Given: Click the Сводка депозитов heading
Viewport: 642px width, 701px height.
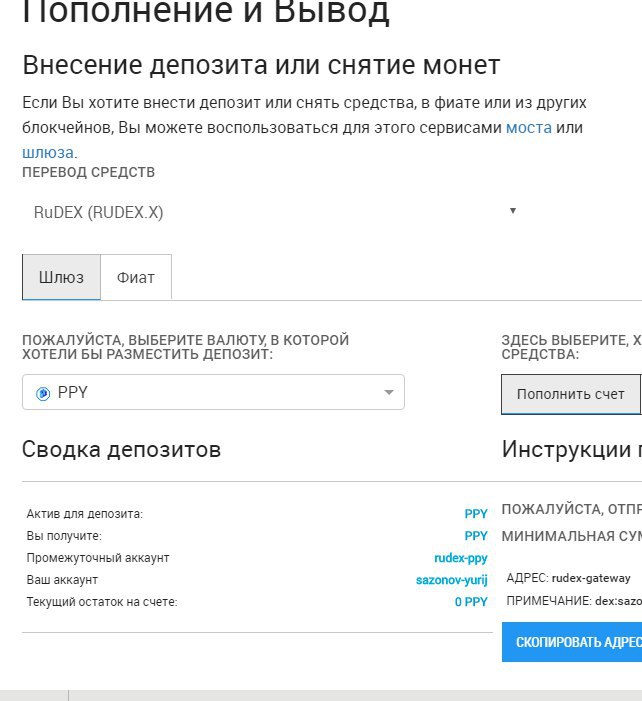Looking at the screenshot, I should pos(121,449).
